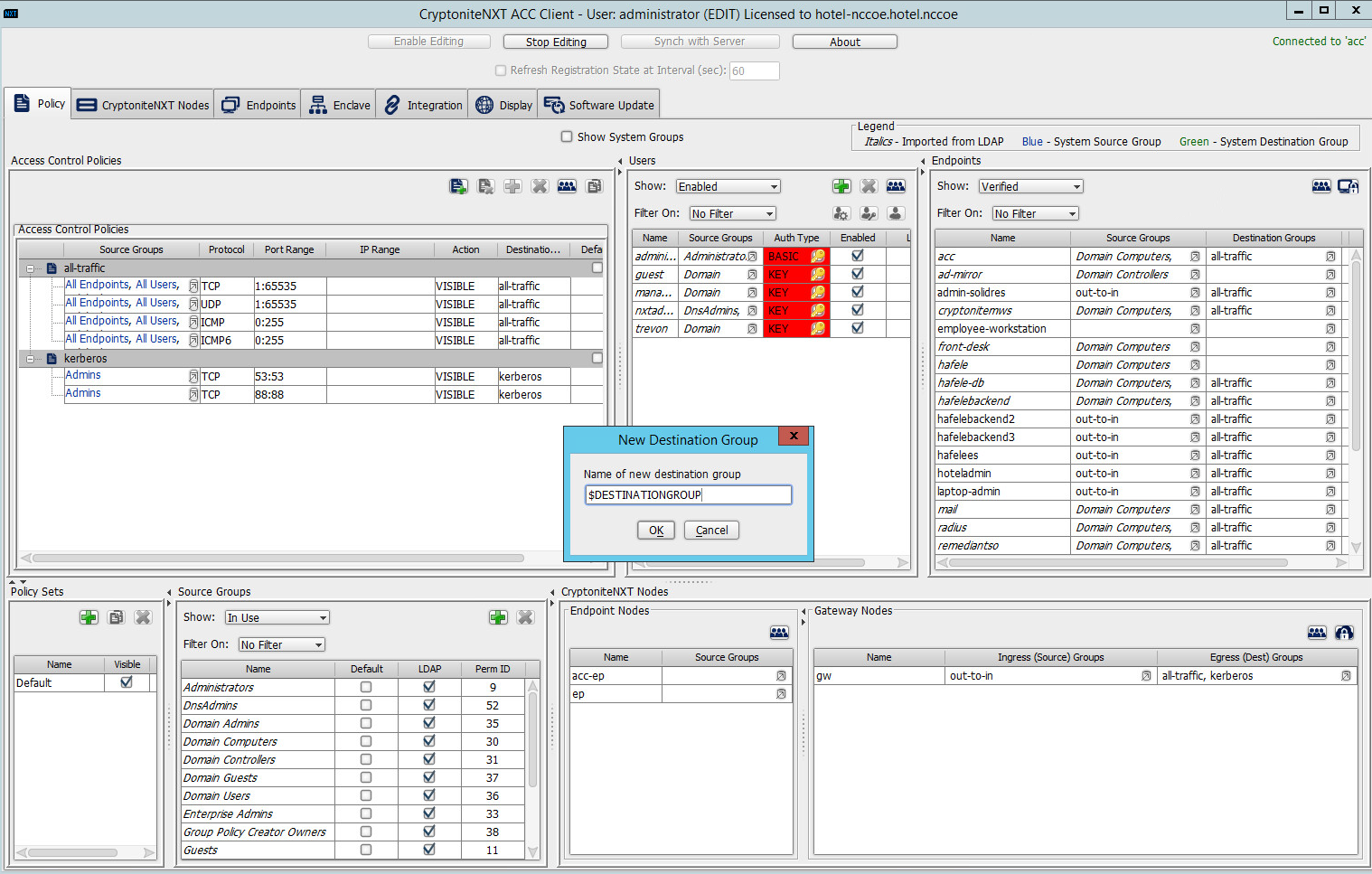Image resolution: width=1372 pixels, height=874 pixels.
Task: Click user settings gear icon in Users panel
Action: tap(841, 213)
